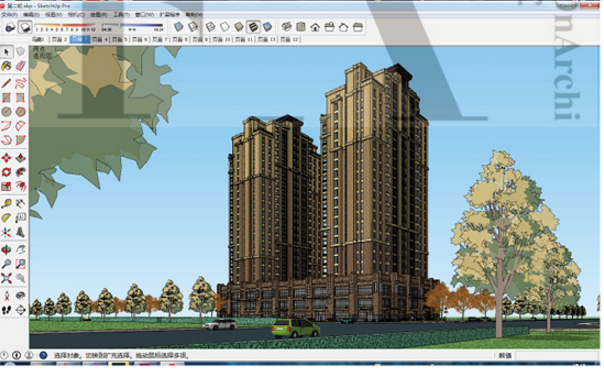Toggle the show/hide shadows button
Screen dimensions: 604x369
(25, 27)
